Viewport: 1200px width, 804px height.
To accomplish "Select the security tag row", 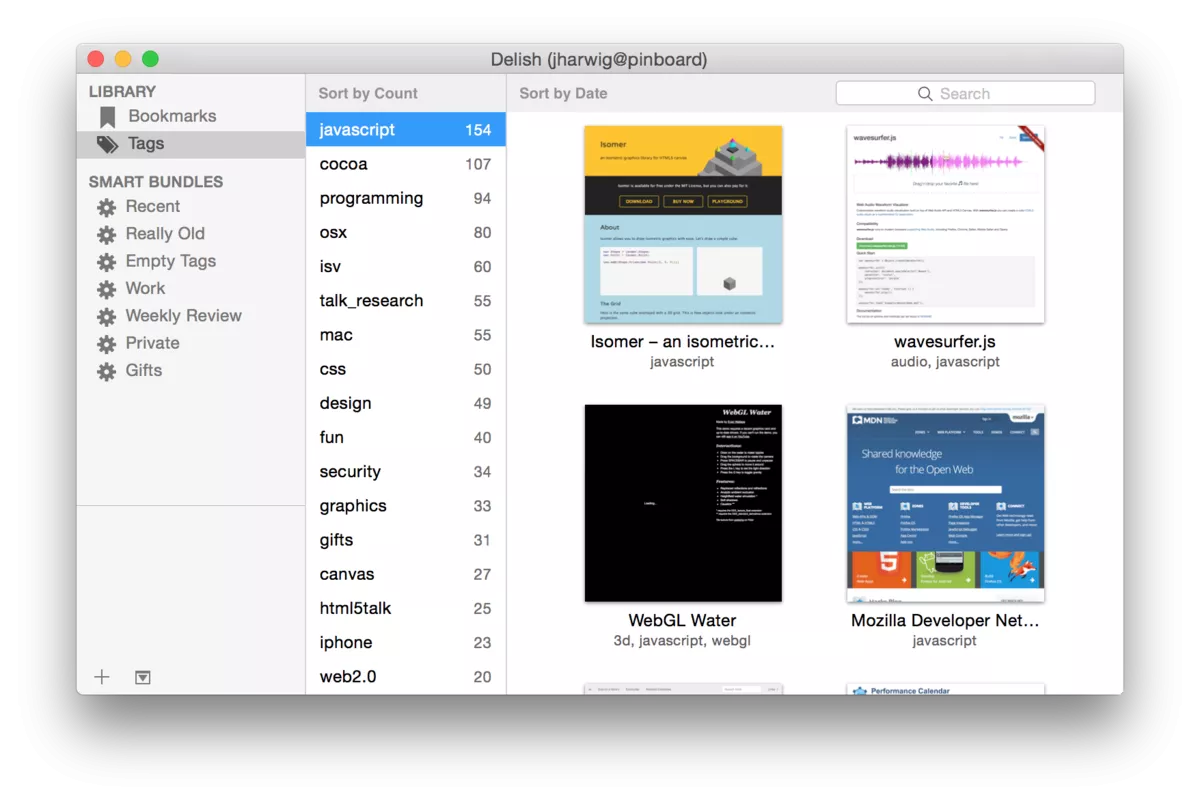I will click(x=406, y=472).
